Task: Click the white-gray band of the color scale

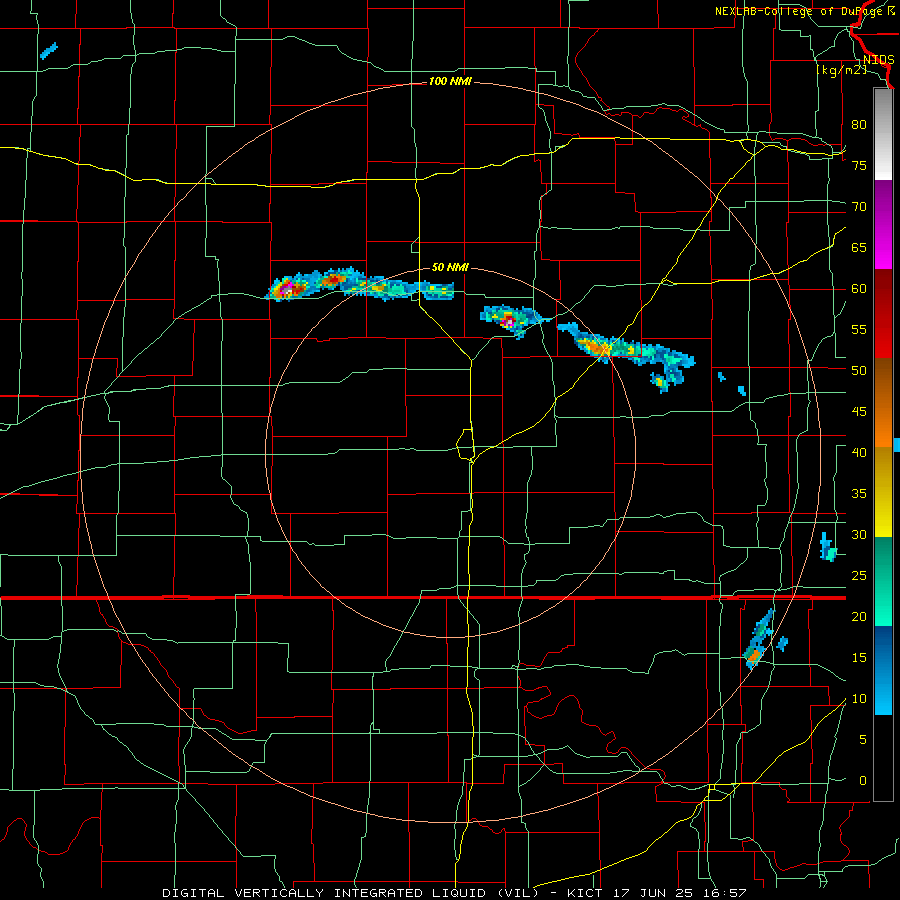Action: [883, 135]
